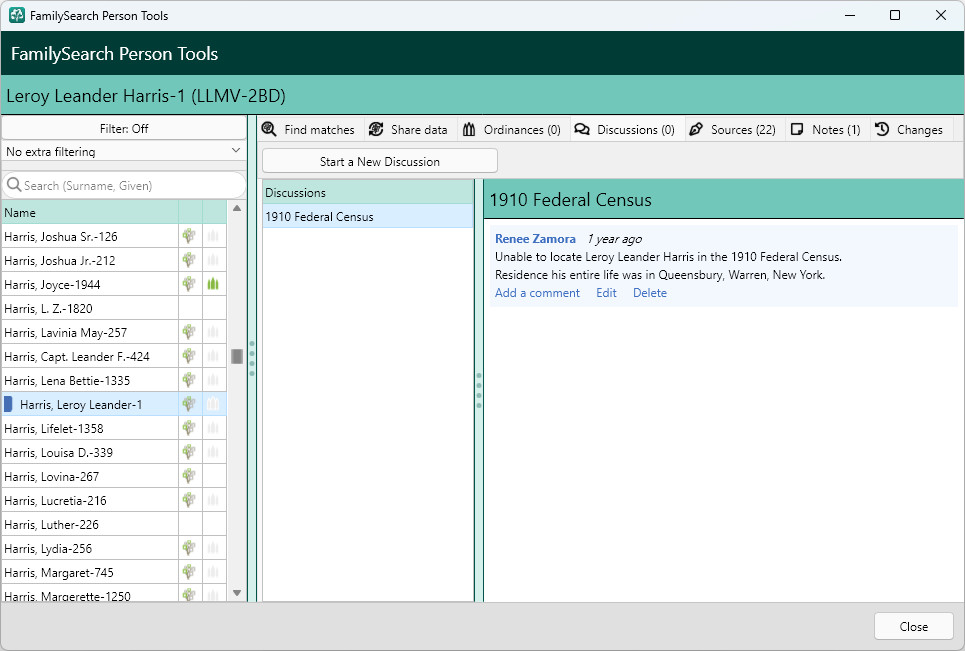
Task: Go to the Sources (22) tab
Action: 733,129
